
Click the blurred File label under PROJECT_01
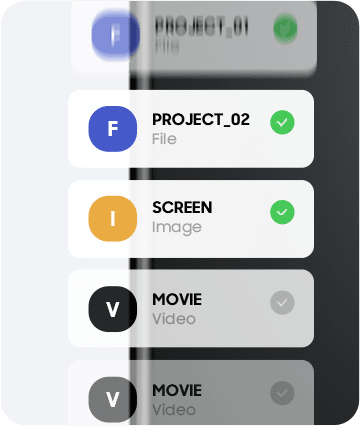point(167,47)
